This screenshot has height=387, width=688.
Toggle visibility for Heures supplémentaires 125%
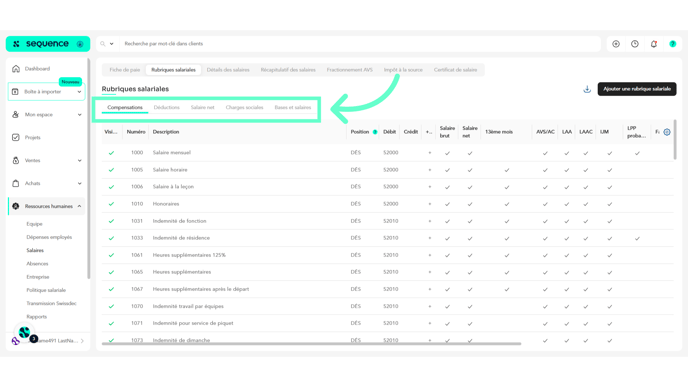(111, 255)
